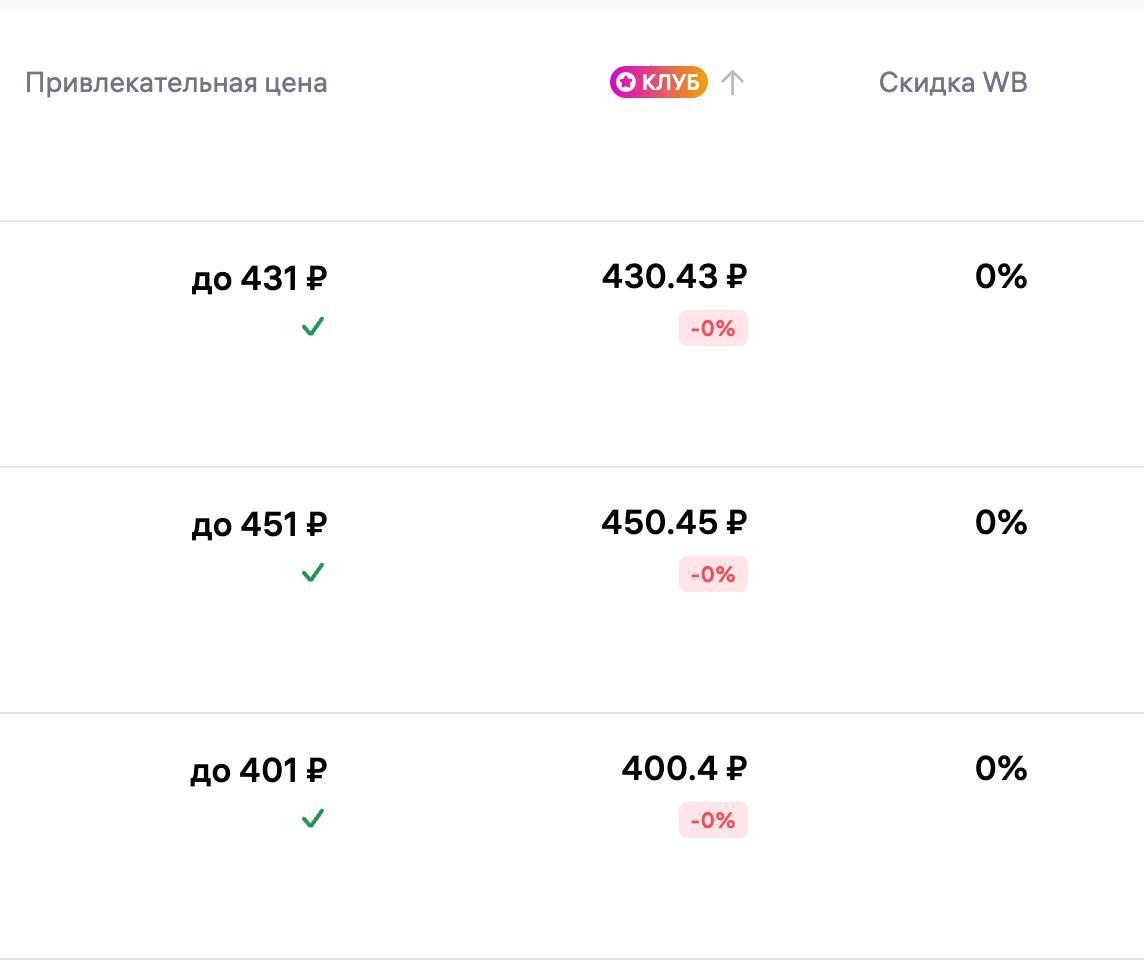Select the Привлекательная цена column header
The width and height of the screenshot is (1144, 976).
(176, 83)
